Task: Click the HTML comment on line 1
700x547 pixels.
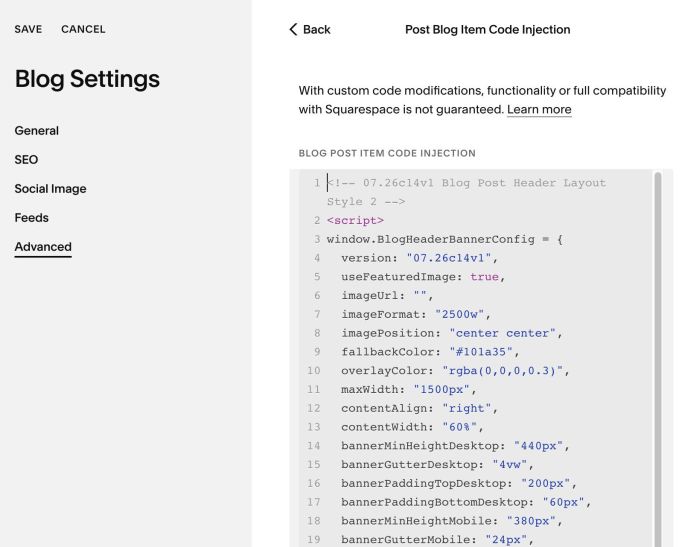Action: pos(466,192)
